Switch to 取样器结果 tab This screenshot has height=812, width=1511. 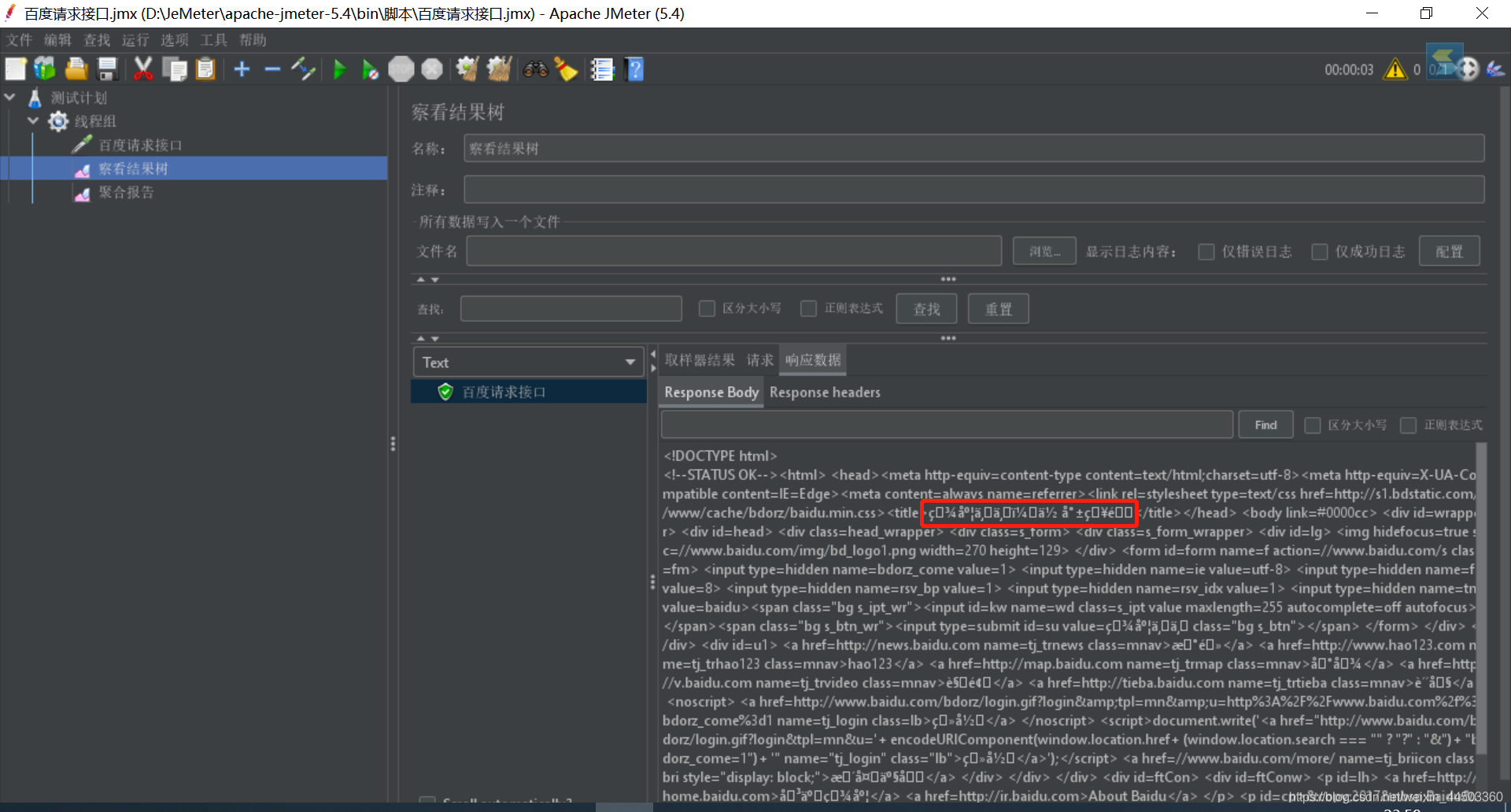[x=700, y=360]
